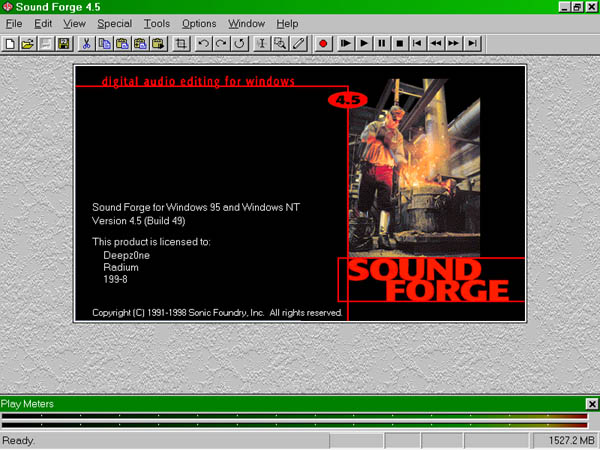The image size is (600, 450).
Task: Select the Pencil draw tool
Action: (x=298, y=44)
